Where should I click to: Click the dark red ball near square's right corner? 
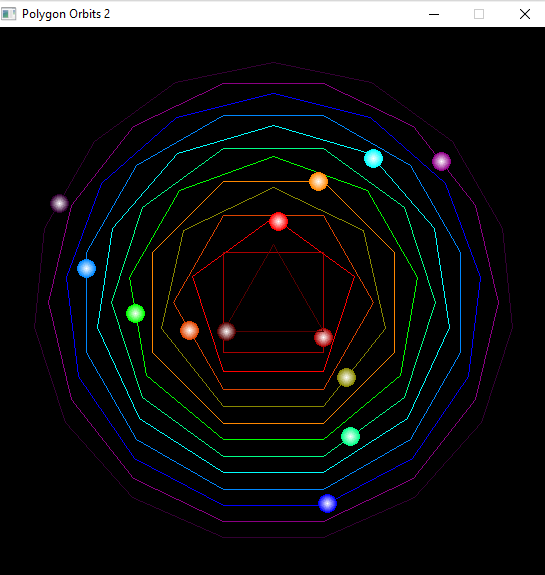(x=323, y=337)
